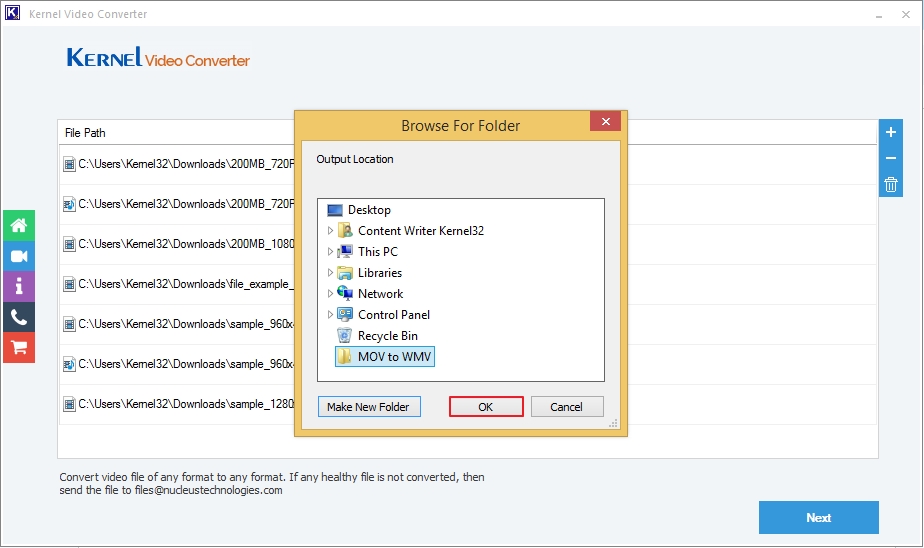Viewport: 924px width, 548px height.
Task: Click the Desktop icon in folder tree
Action: (x=335, y=210)
